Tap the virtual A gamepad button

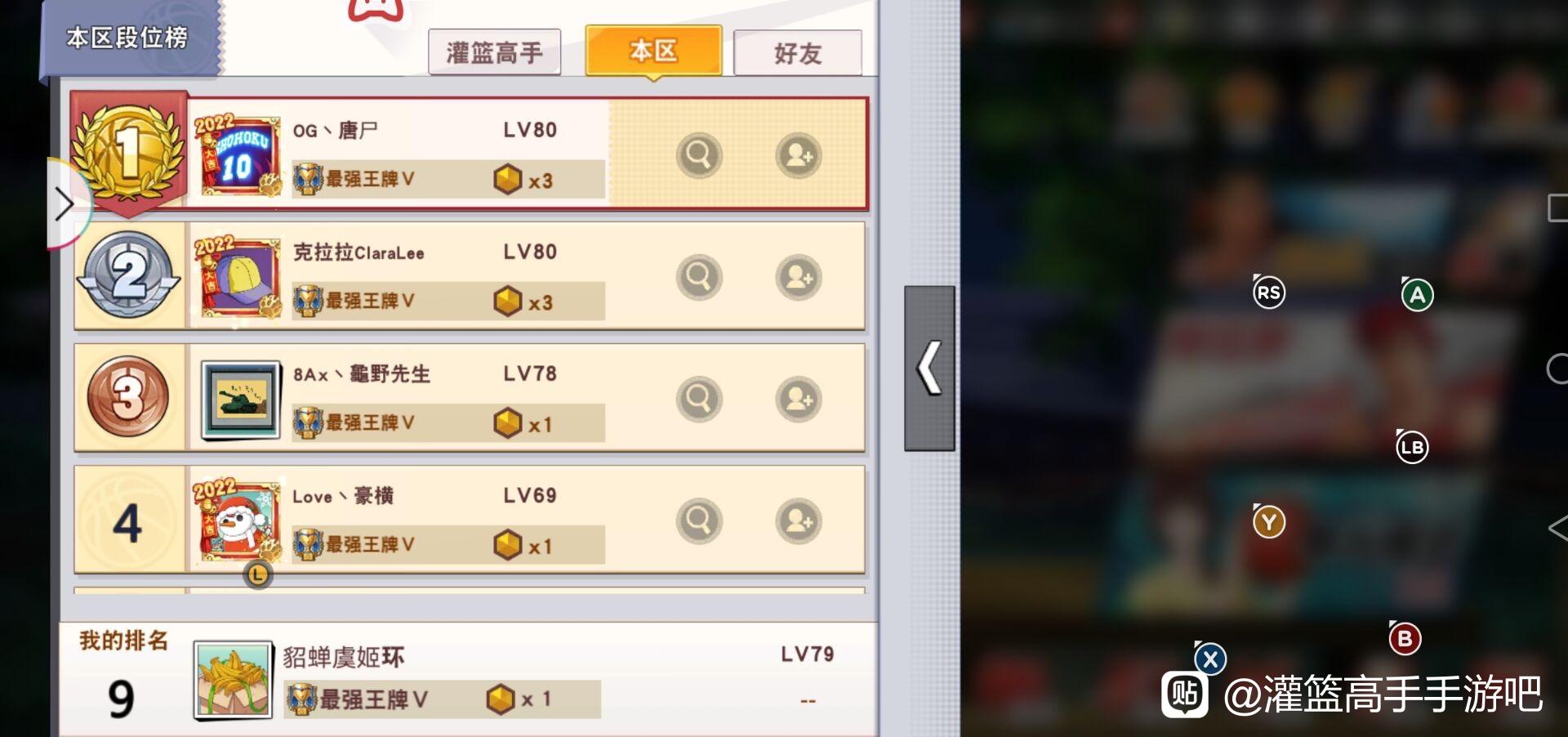coord(1418,295)
